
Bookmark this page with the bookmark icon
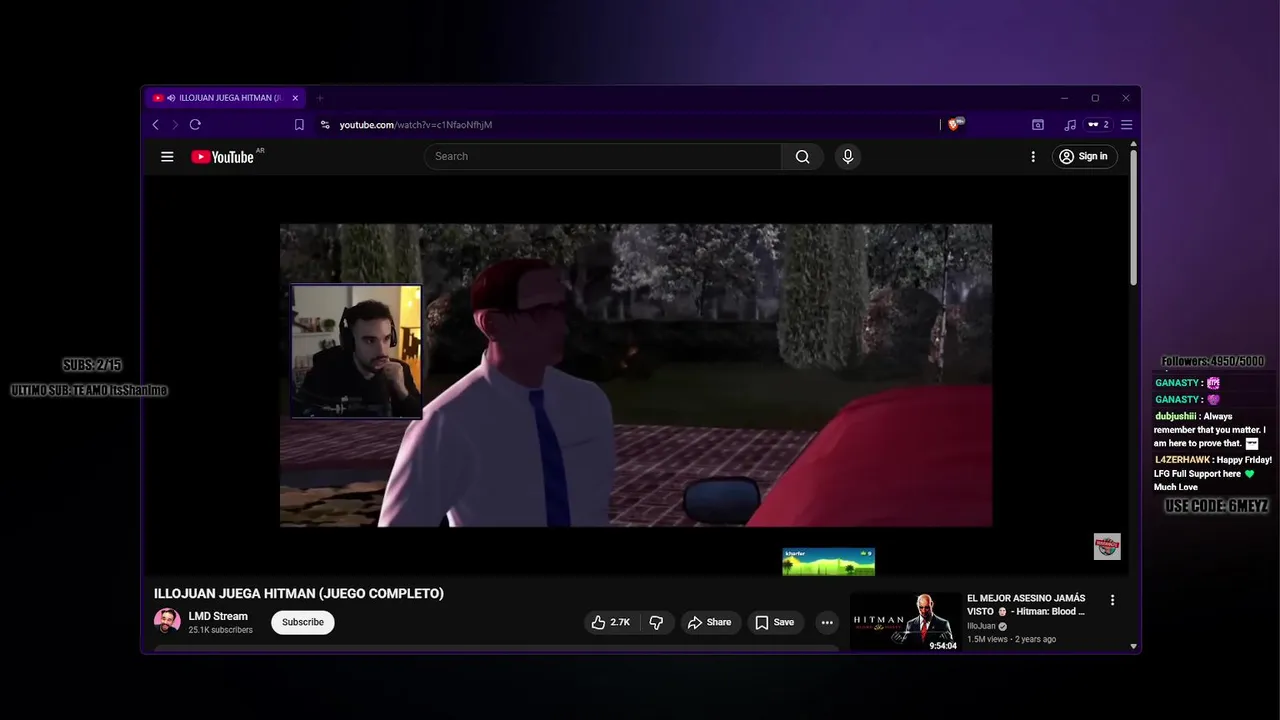coord(299,125)
